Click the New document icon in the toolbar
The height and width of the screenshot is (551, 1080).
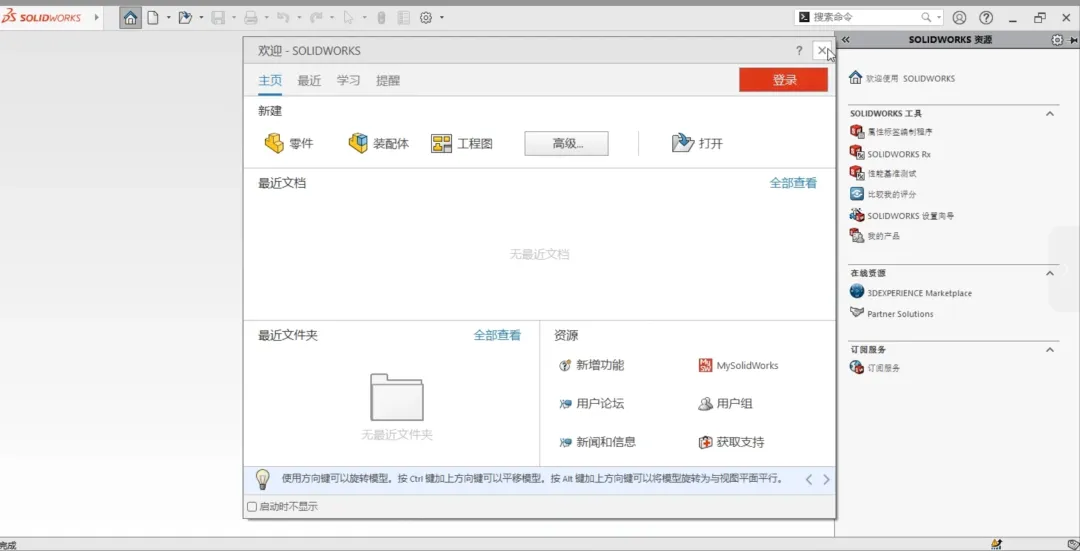[153, 18]
